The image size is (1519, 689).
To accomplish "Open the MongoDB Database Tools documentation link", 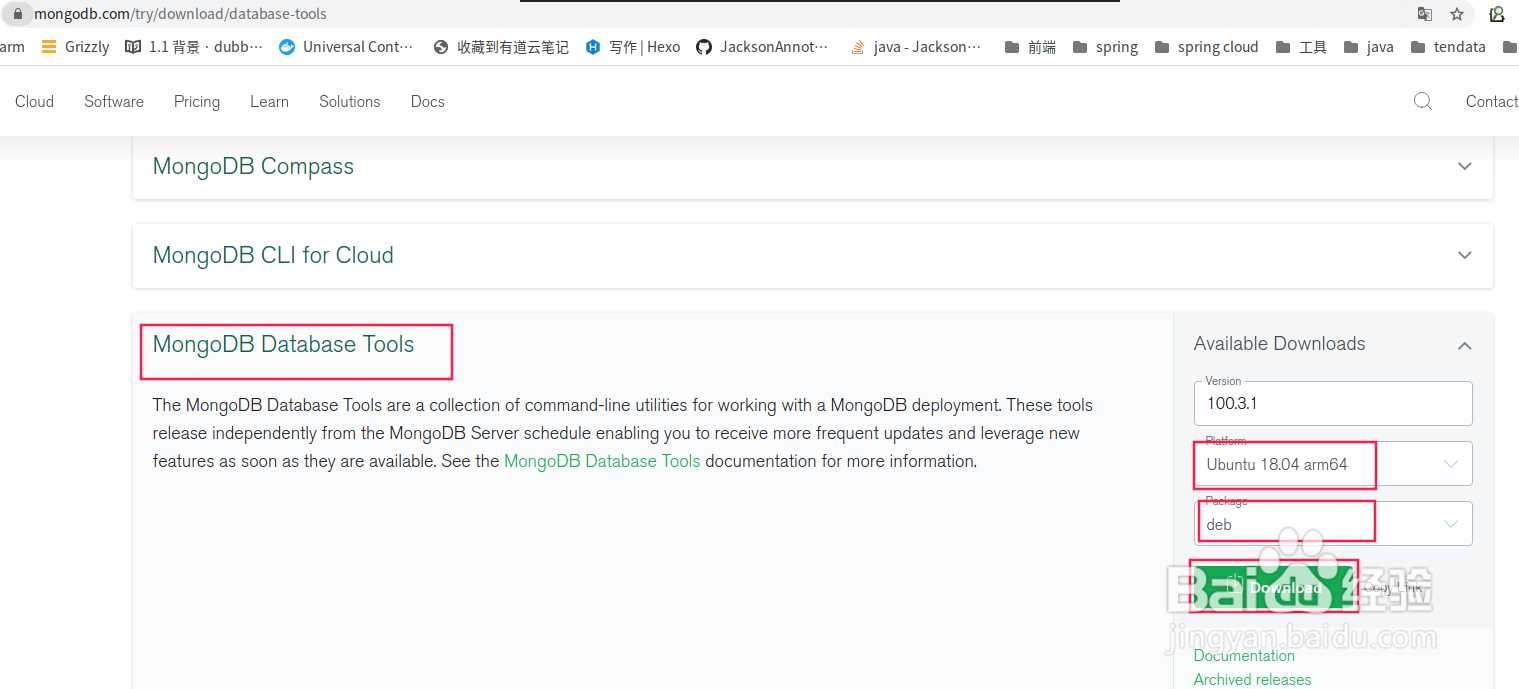I will [x=602, y=461].
